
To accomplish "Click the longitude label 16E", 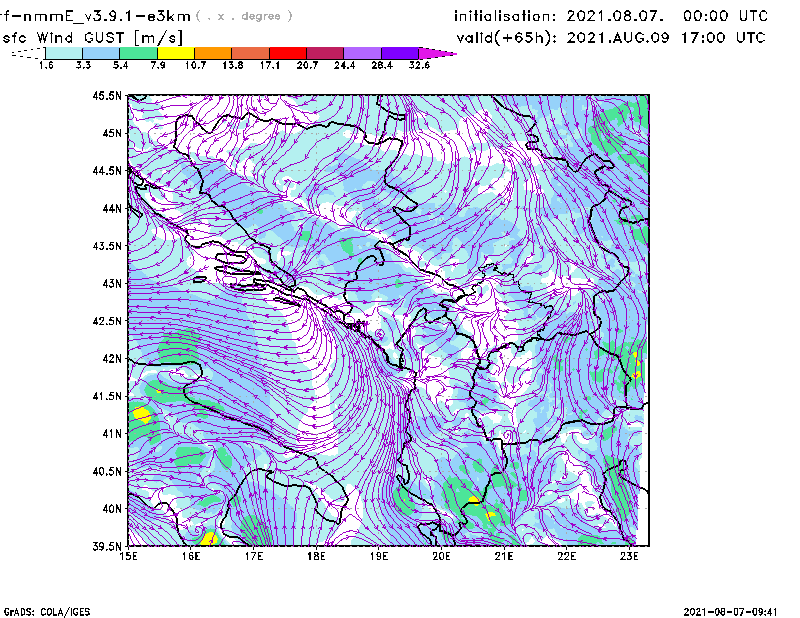I will tap(191, 556).
